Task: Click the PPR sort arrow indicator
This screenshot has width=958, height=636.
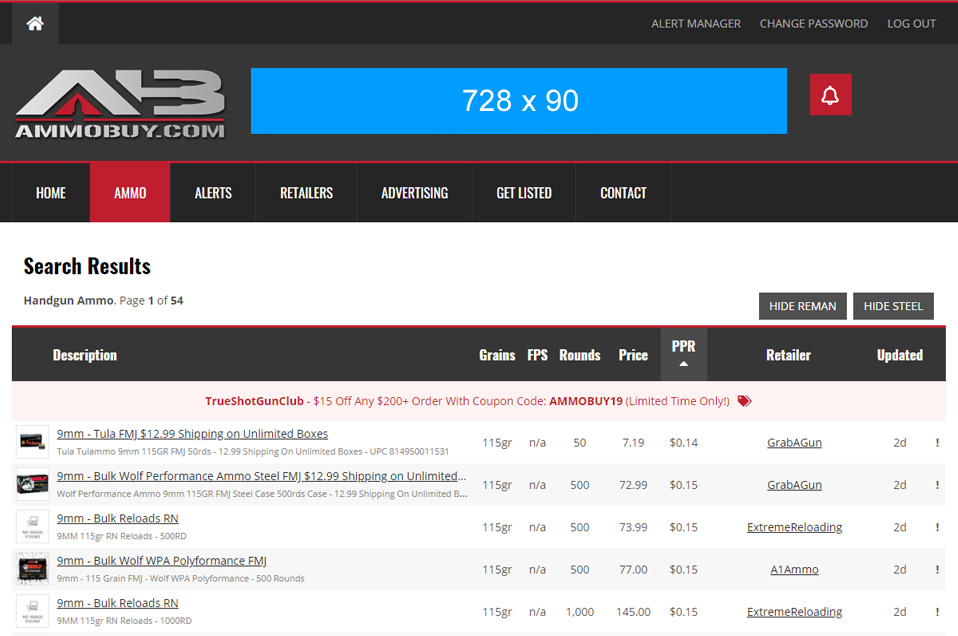Action: tap(684, 364)
